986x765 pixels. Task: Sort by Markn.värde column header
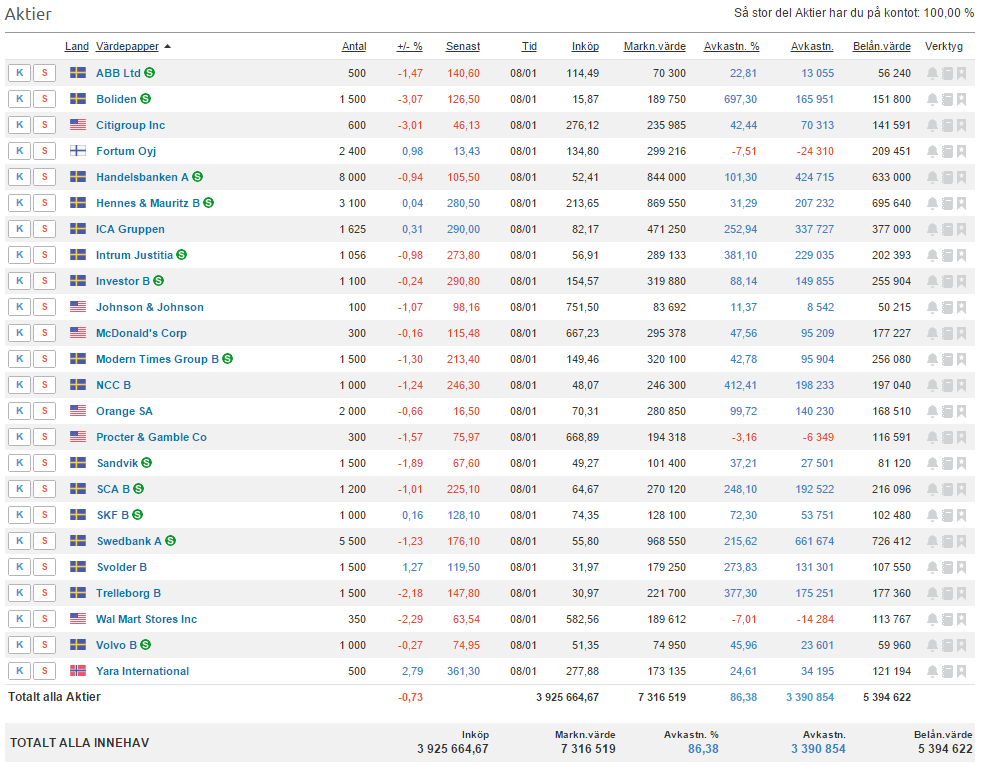(655, 47)
